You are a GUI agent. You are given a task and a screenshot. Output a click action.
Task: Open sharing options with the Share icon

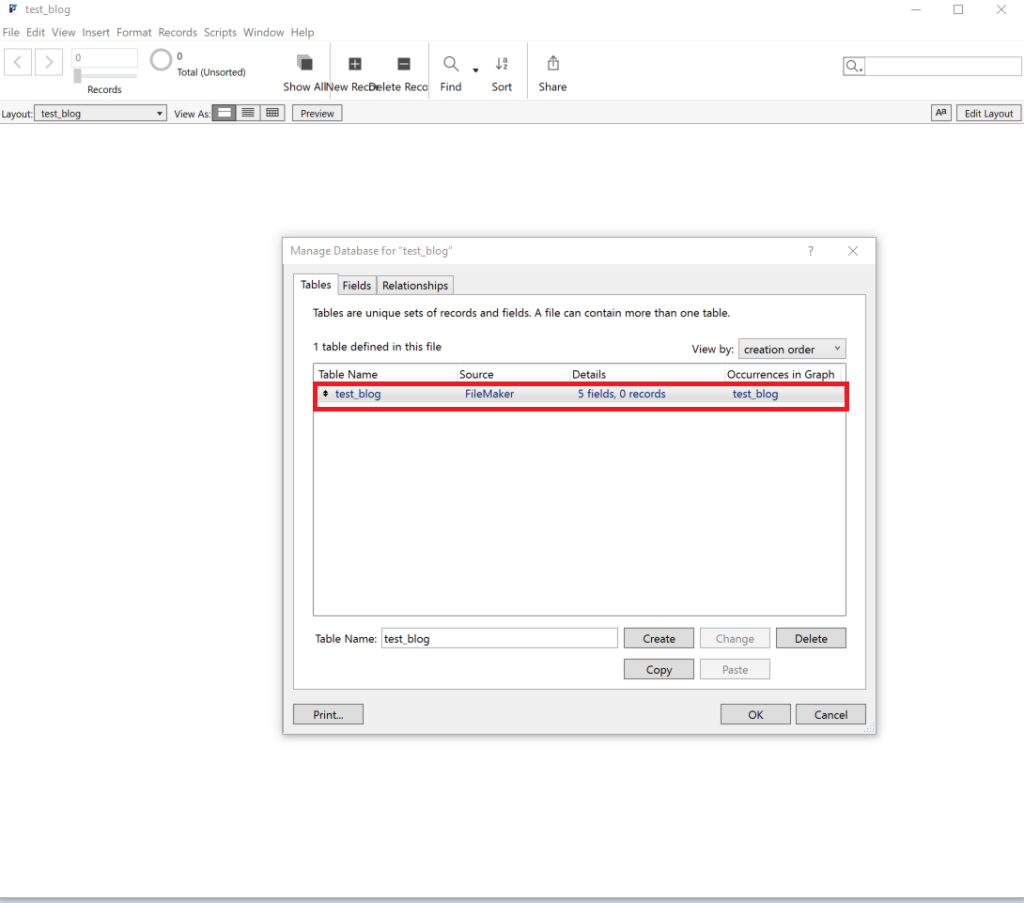pyautogui.click(x=552, y=63)
